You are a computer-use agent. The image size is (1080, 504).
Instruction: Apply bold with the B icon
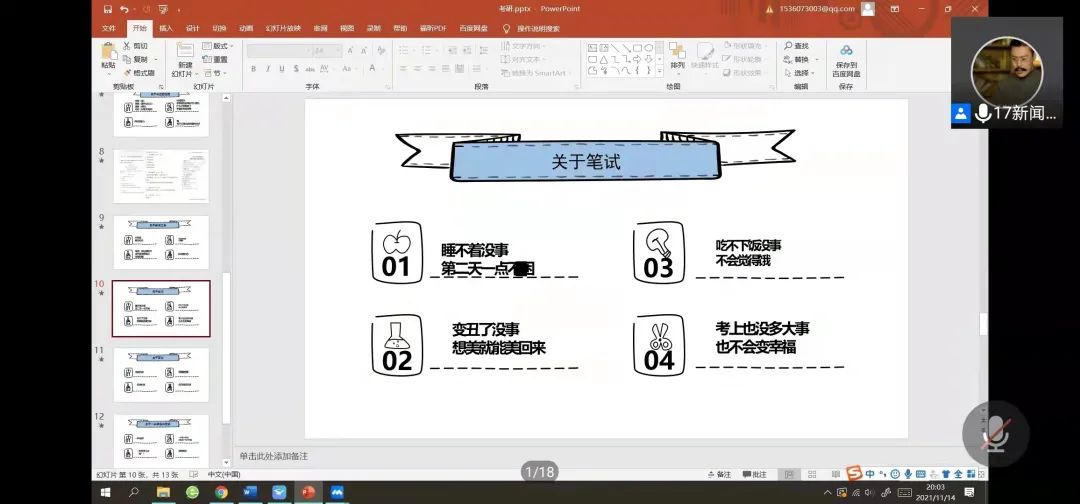click(253, 69)
